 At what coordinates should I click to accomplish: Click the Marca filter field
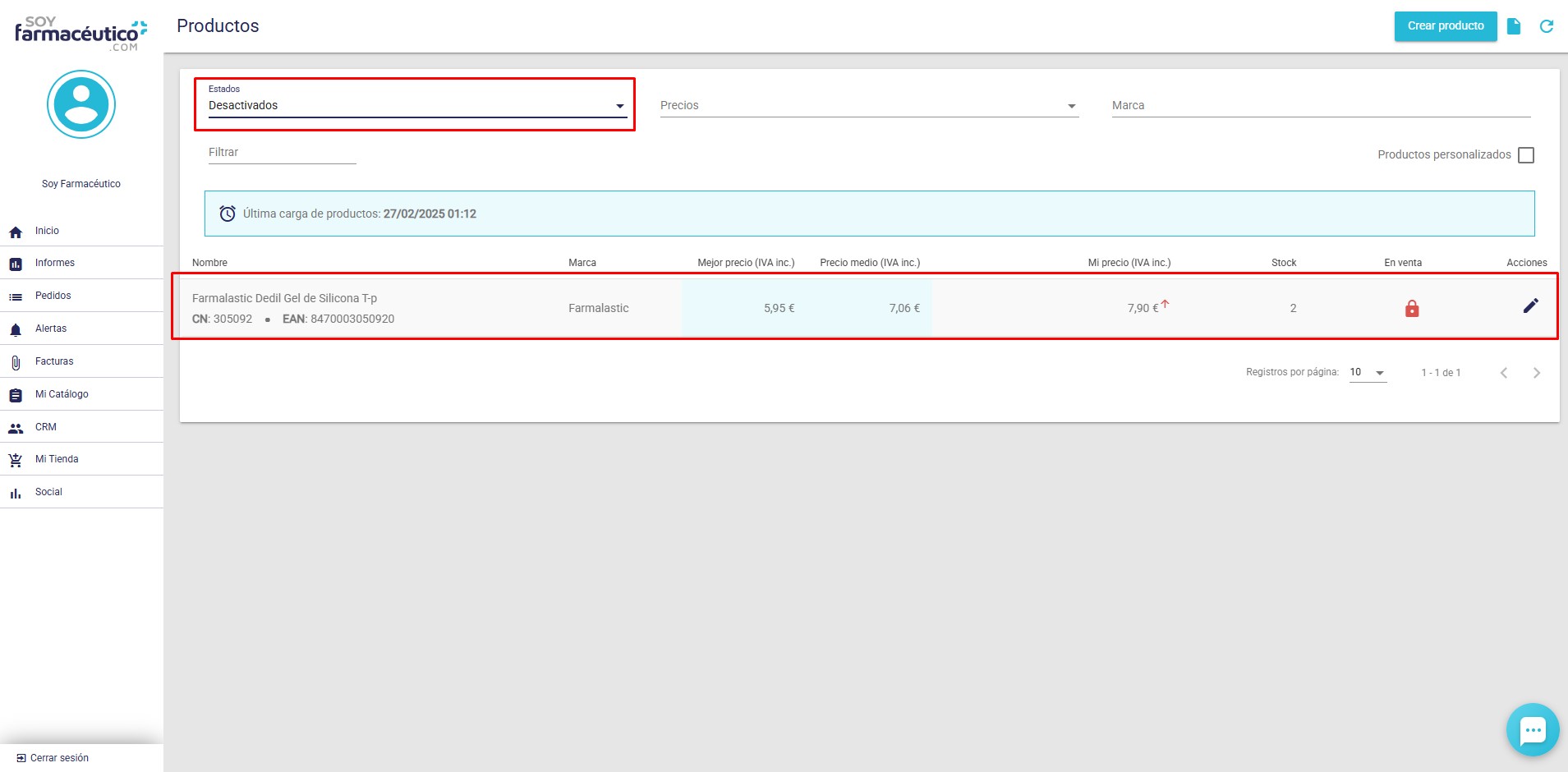click(x=1322, y=106)
